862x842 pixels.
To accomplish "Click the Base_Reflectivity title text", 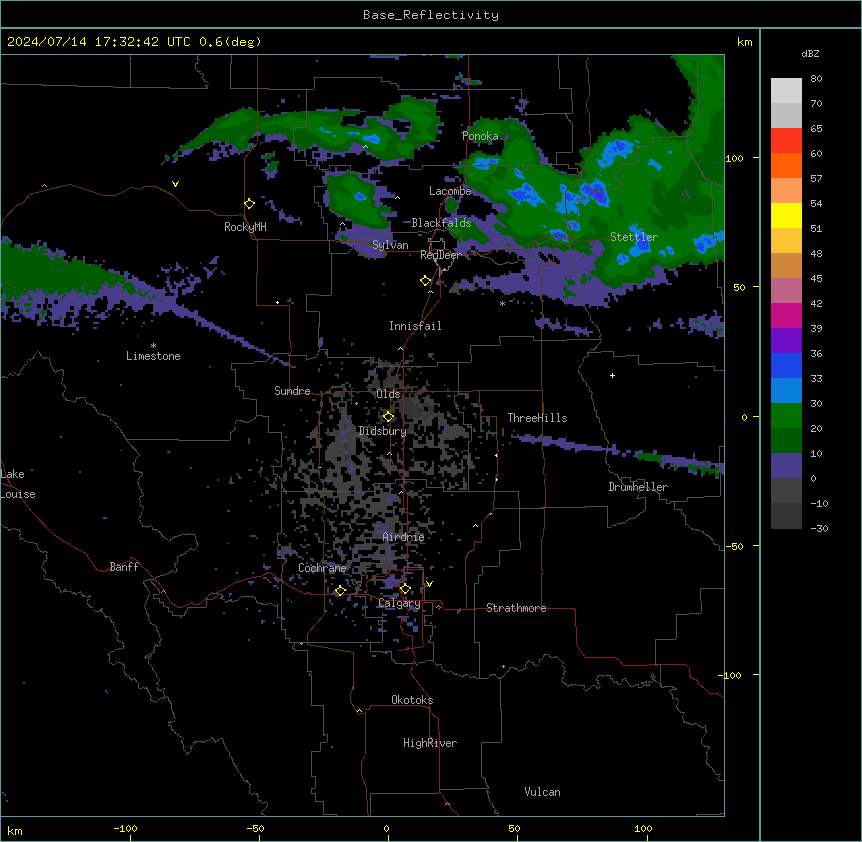I will 431,15.
